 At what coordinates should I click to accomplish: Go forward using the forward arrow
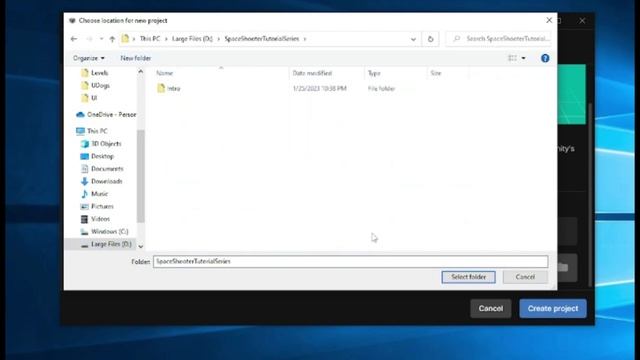(89, 39)
